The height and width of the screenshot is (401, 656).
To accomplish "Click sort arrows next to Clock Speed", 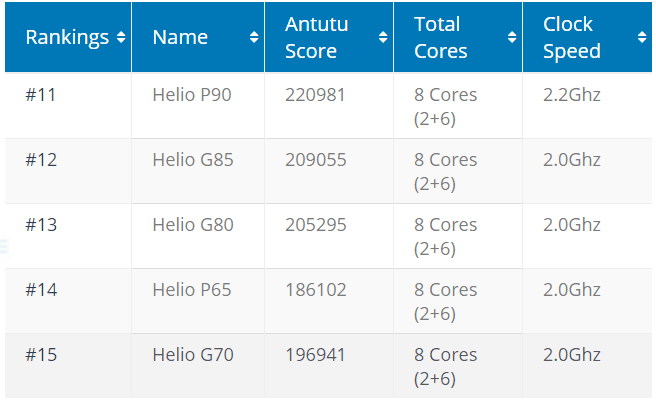I will (x=642, y=37).
